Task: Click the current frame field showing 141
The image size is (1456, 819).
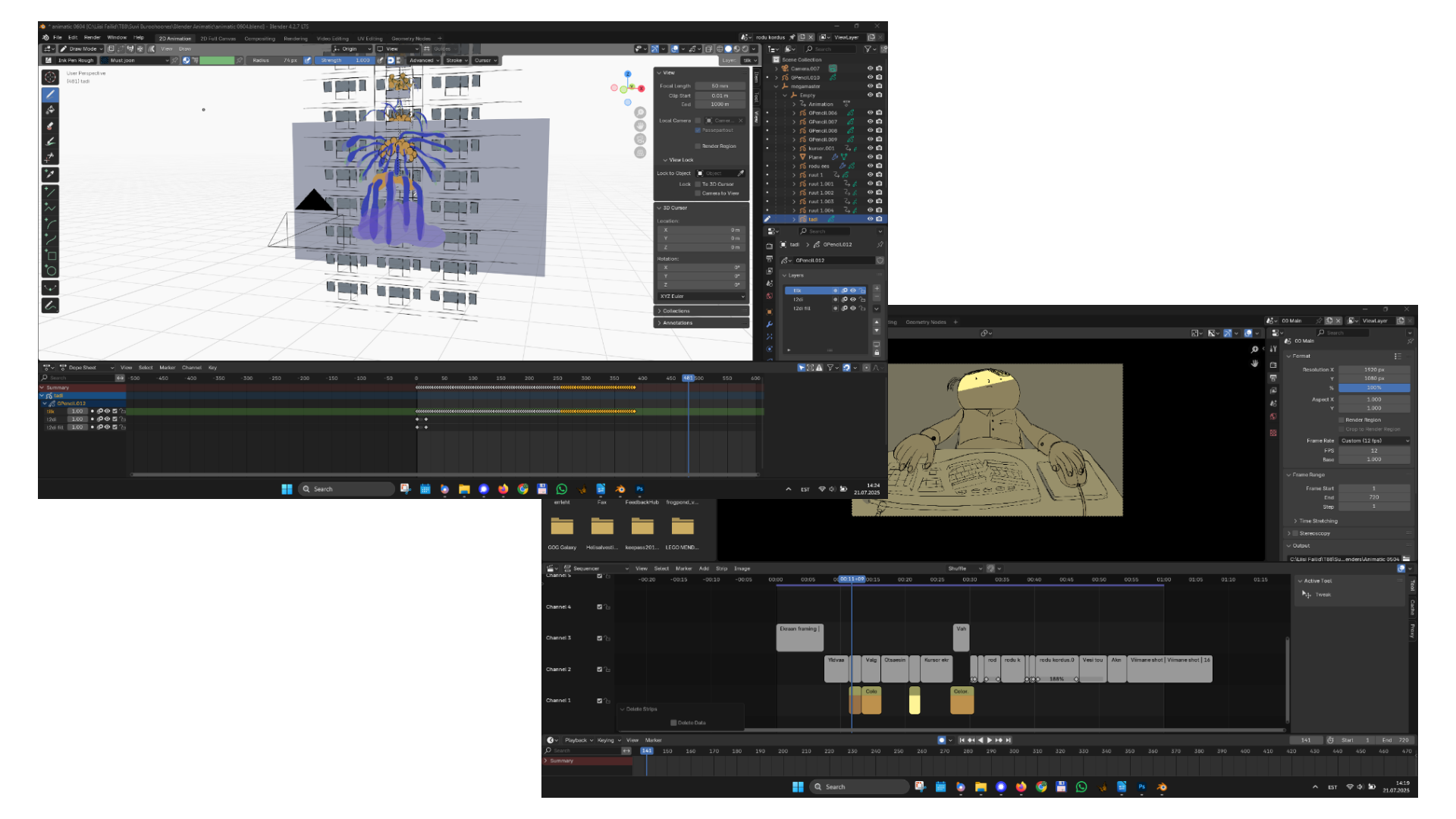Action: [1307, 740]
